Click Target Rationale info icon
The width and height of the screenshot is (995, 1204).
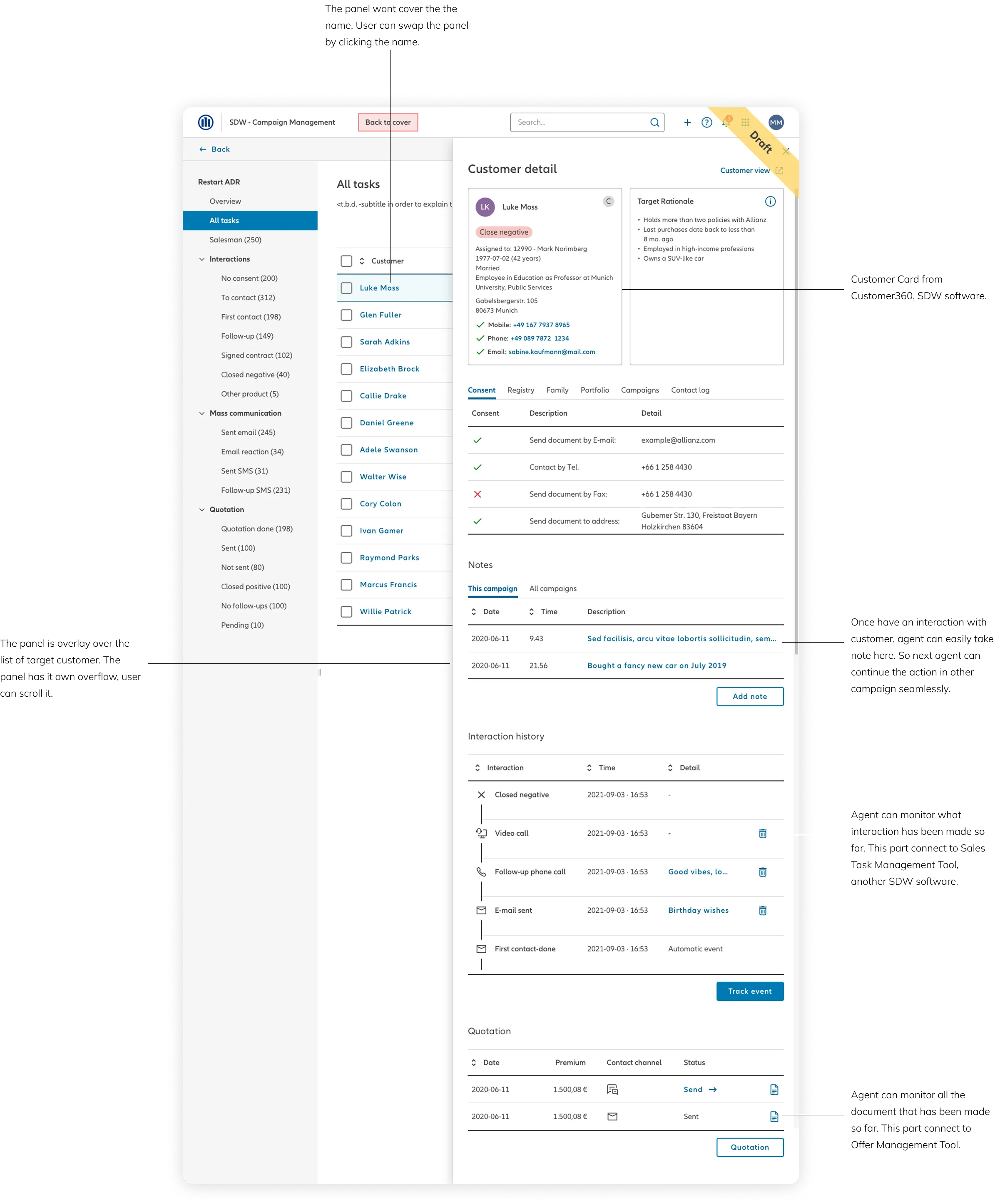click(x=770, y=201)
